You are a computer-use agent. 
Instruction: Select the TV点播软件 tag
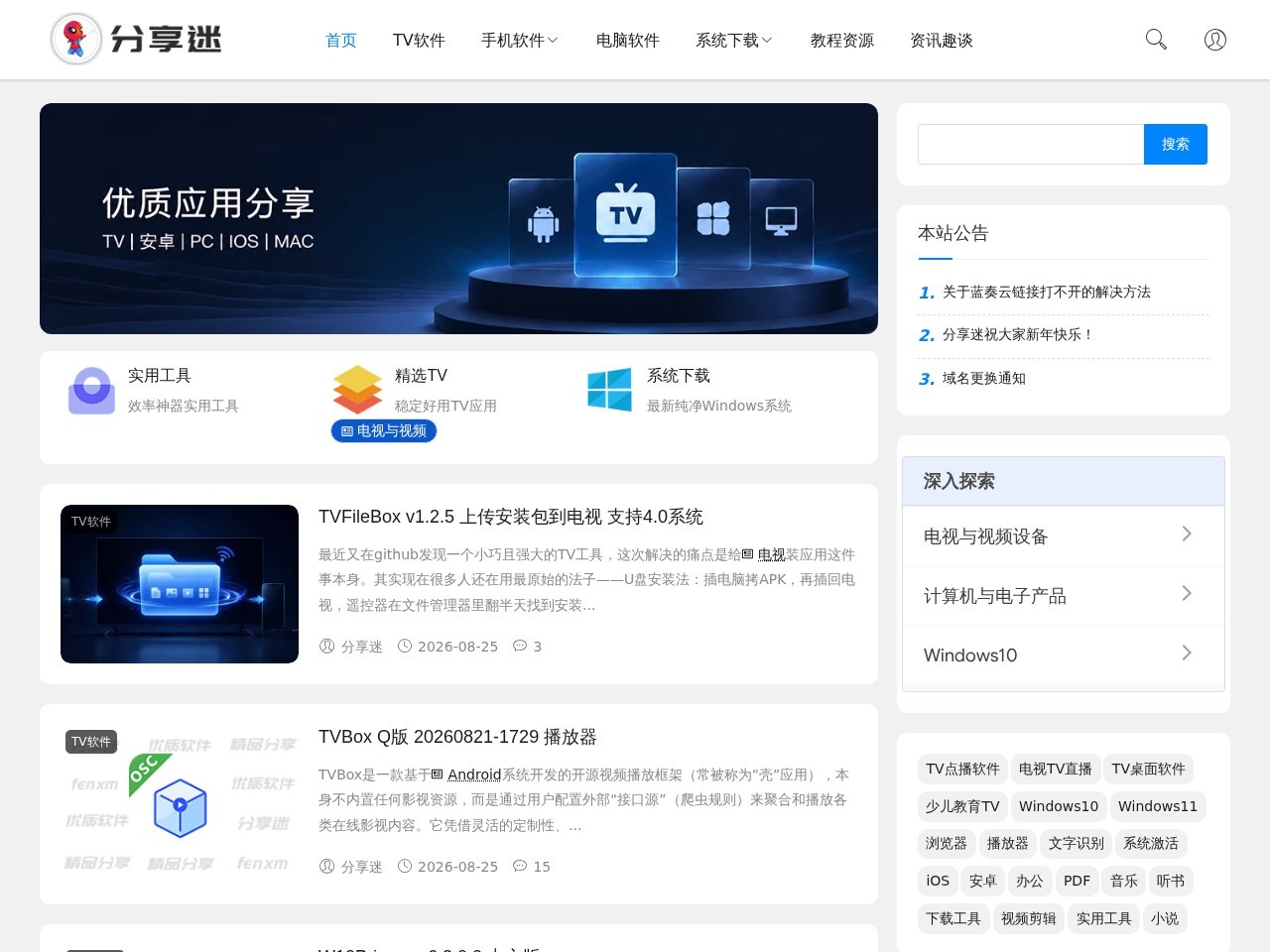(x=962, y=769)
